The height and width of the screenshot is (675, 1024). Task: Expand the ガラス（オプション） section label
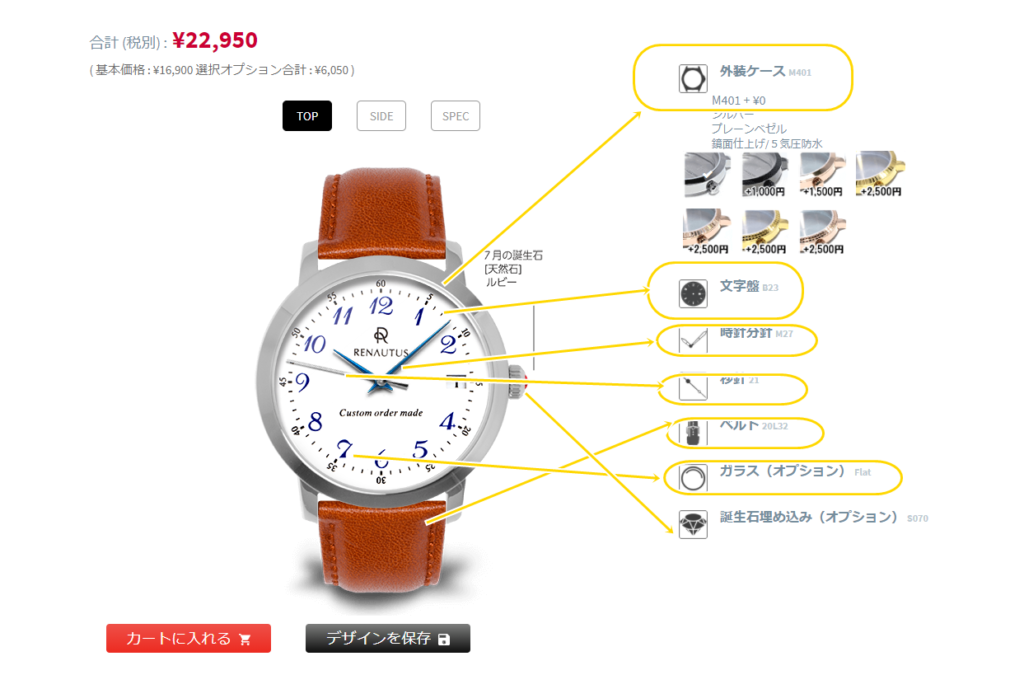coord(782,471)
